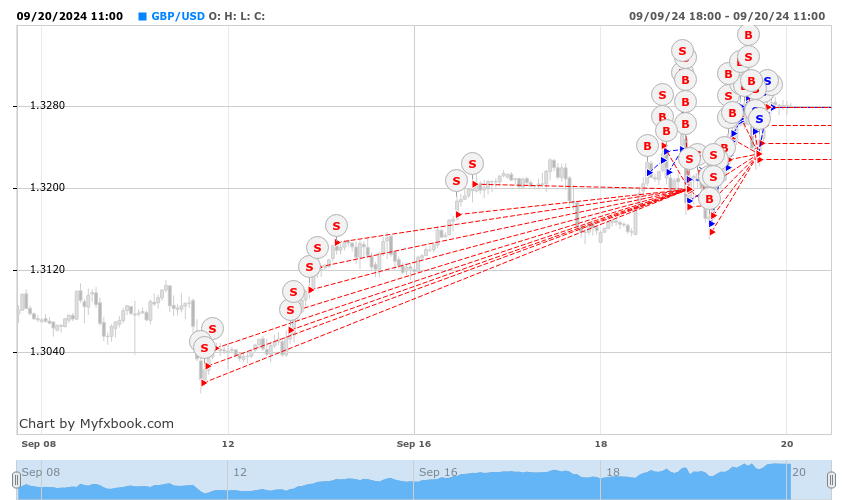Click GBP/USD blue legend square

coord(143,16)
